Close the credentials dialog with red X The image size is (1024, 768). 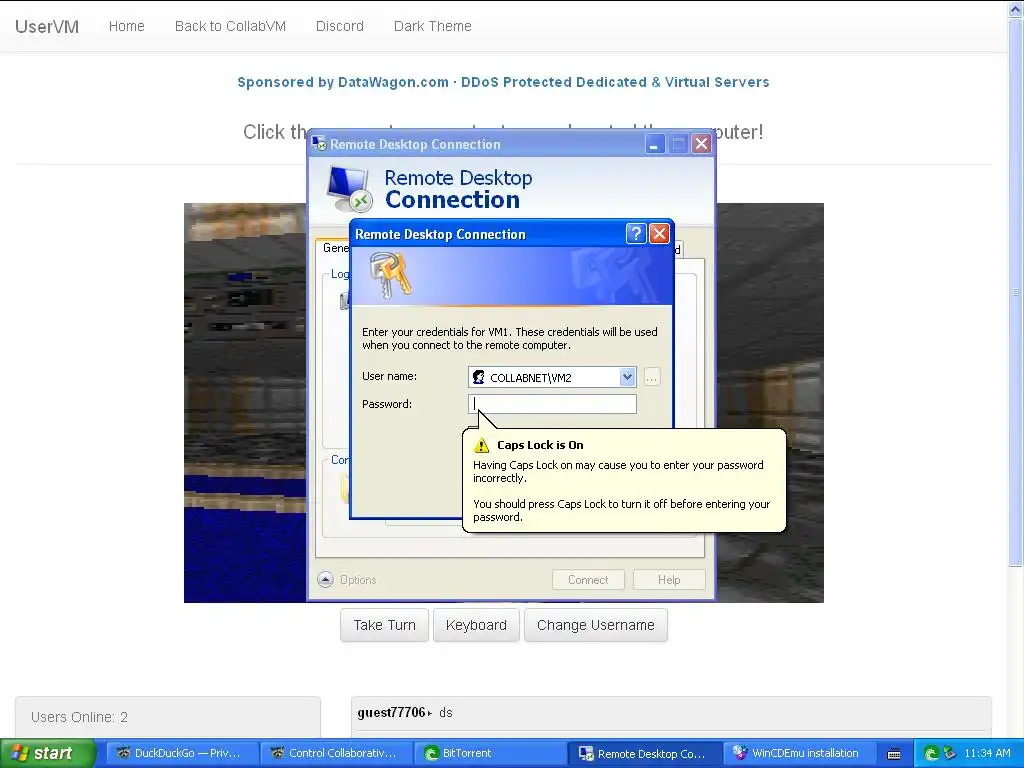coord(660,233)
